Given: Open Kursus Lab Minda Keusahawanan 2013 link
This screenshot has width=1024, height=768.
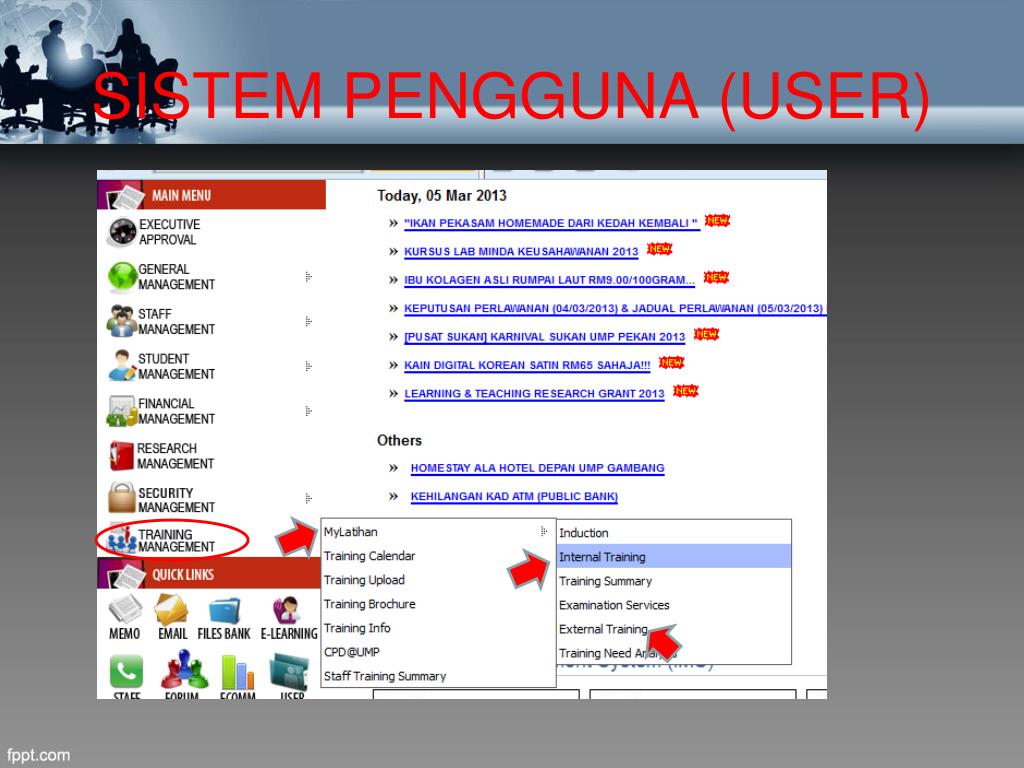Looking at the screenshot, I should [521, 251].
